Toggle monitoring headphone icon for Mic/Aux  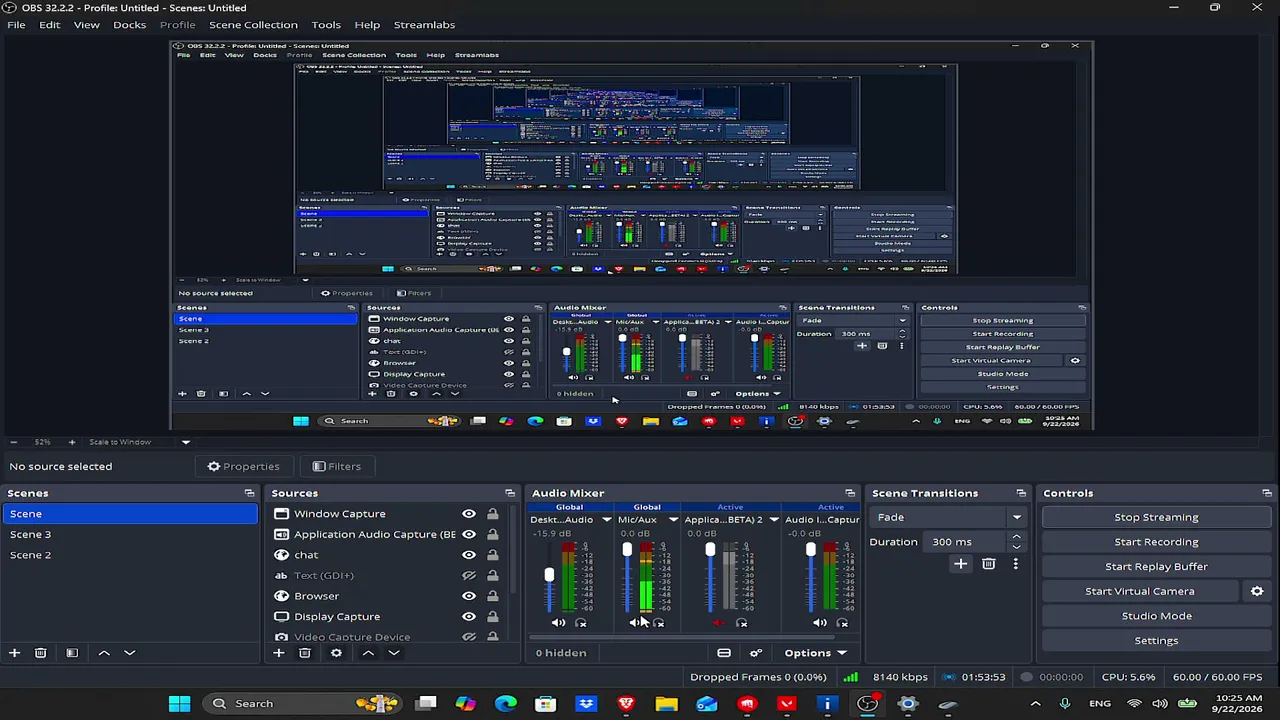coord(658,623)
